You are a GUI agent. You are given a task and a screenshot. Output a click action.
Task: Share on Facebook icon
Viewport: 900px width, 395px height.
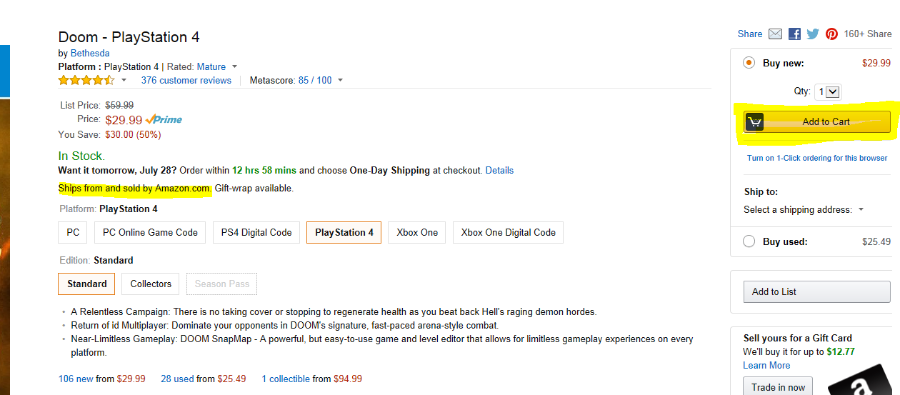click(794, 34)
